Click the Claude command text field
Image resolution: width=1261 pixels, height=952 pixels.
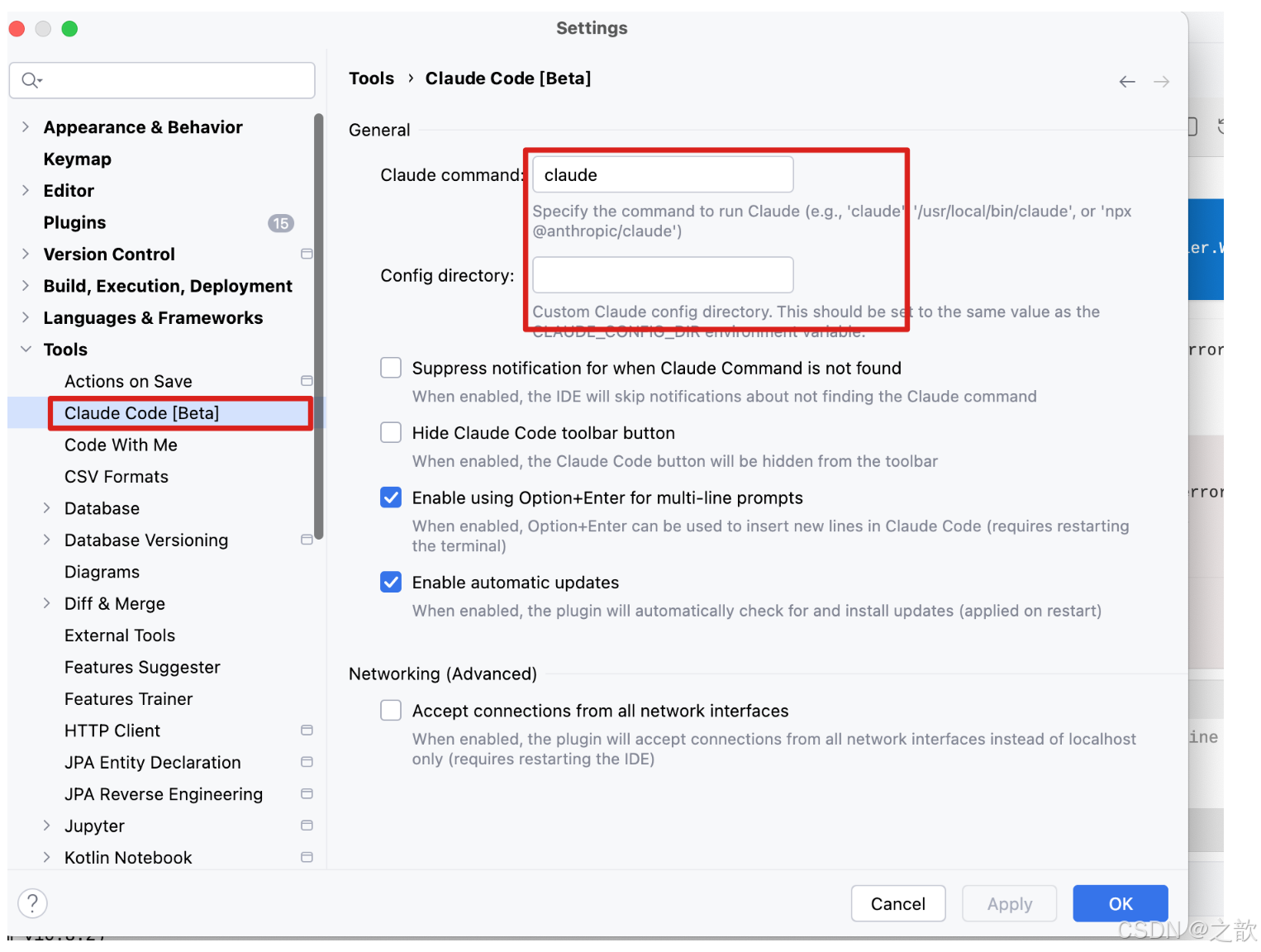tap(663, 174)
